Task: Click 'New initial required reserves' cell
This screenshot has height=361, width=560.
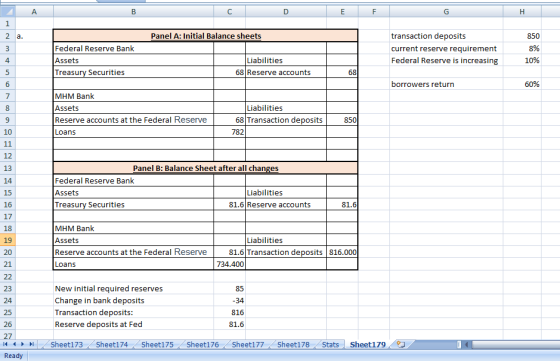Action: coord(134,289)
